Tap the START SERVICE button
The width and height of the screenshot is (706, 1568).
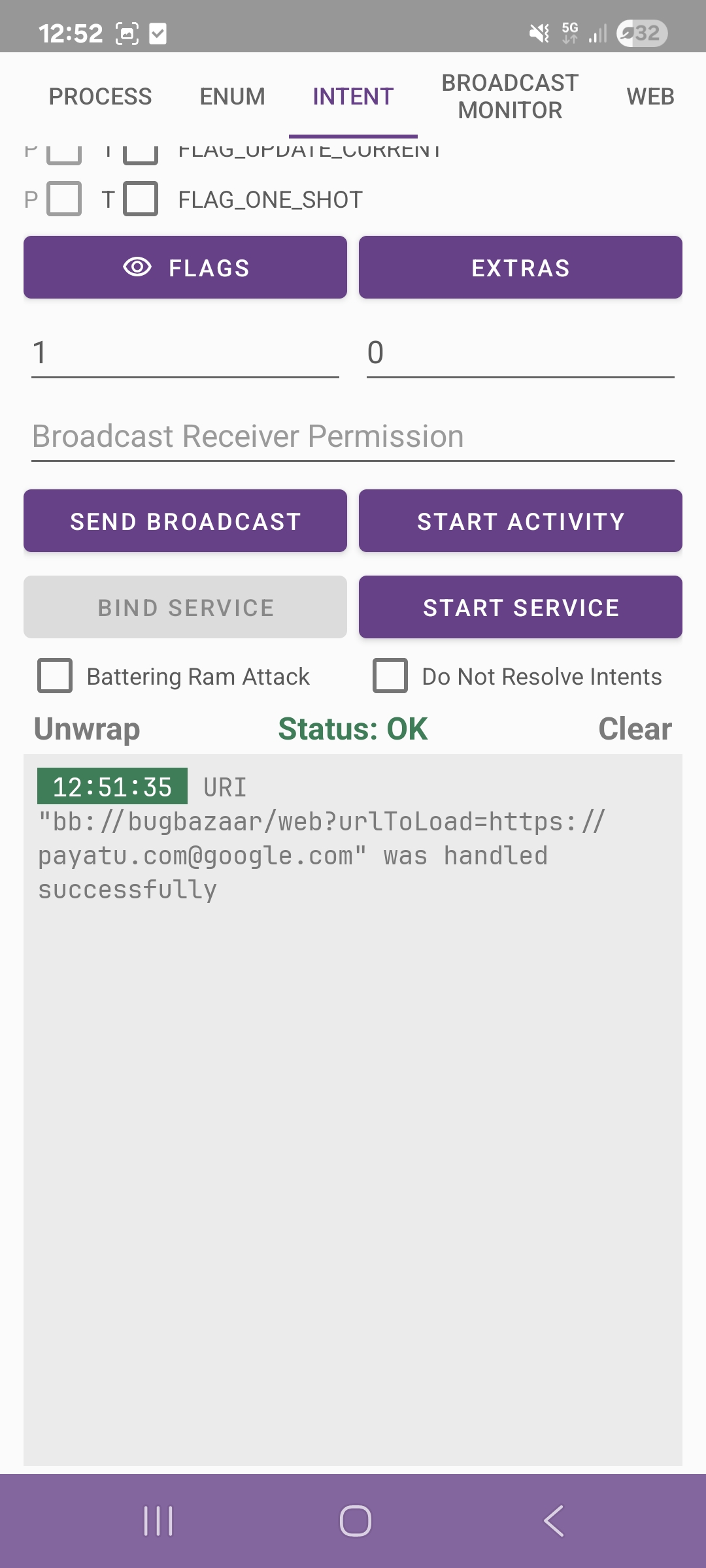pos(520,607)
